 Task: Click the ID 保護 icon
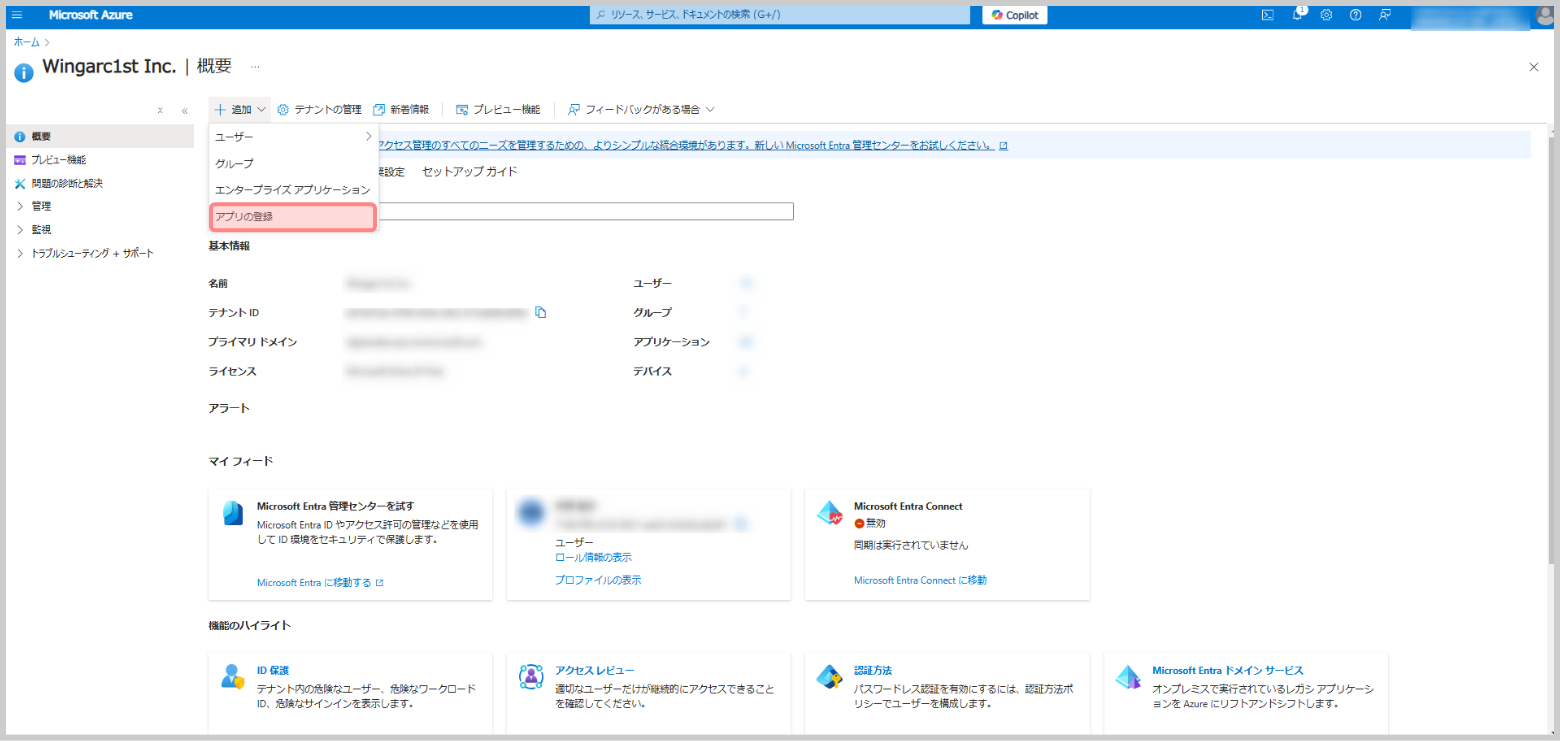[233, 676]
